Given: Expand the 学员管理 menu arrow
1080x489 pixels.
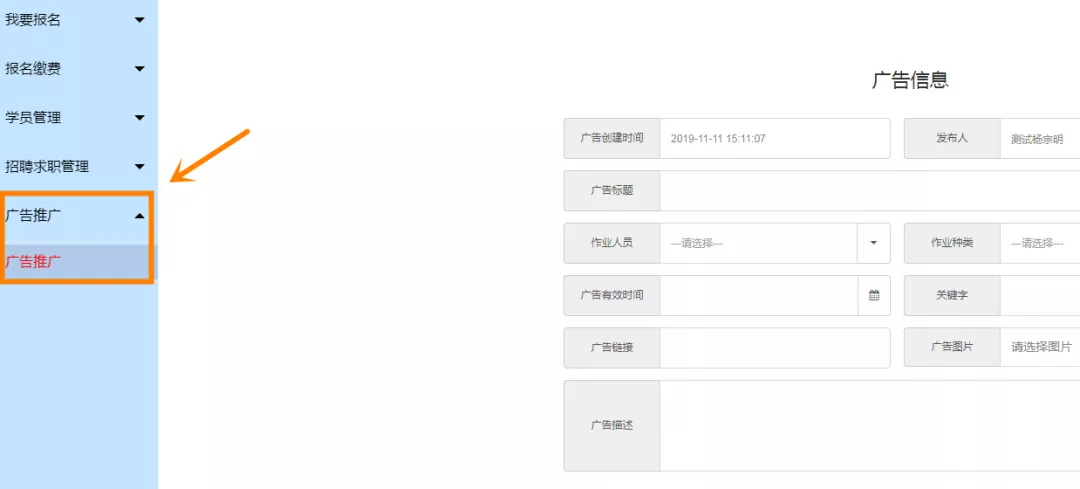Looking at the screenshot, I should coord(140,118).
